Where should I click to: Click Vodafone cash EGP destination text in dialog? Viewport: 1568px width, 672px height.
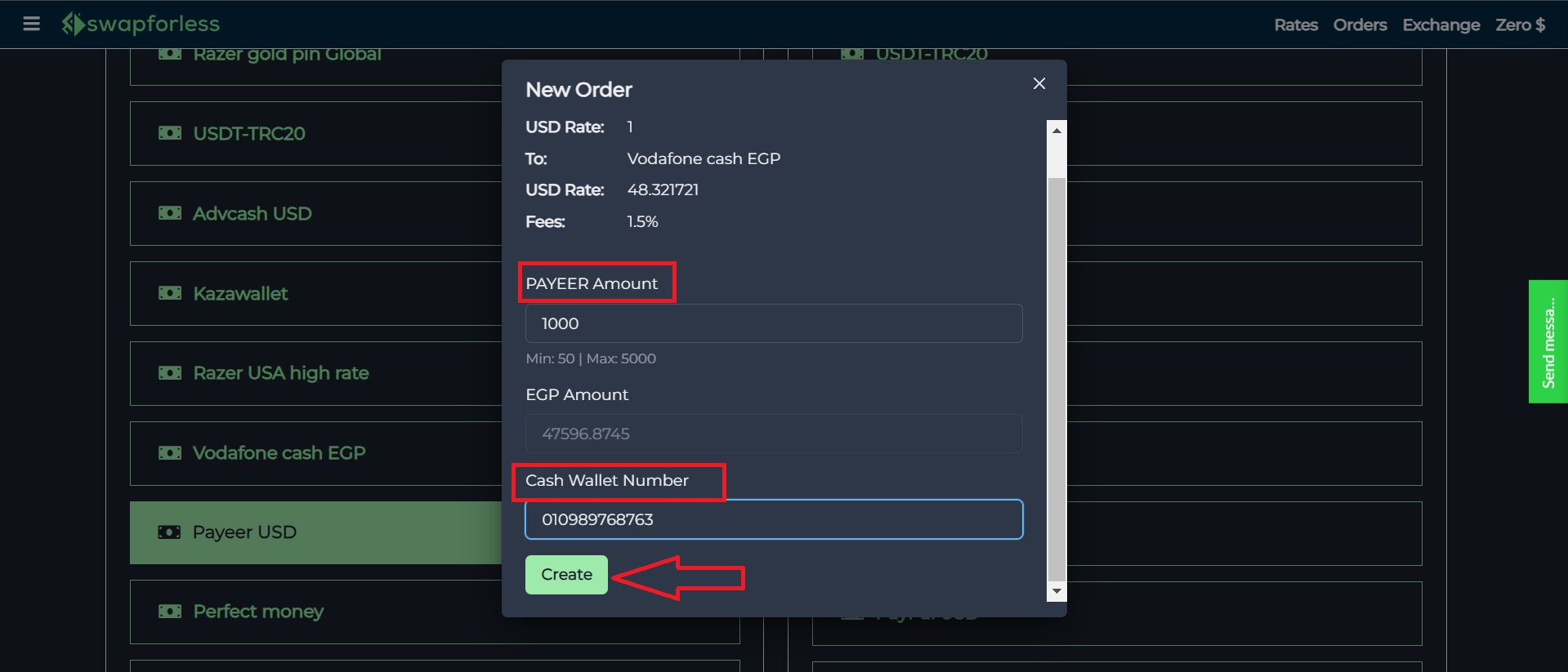point(704,158)
